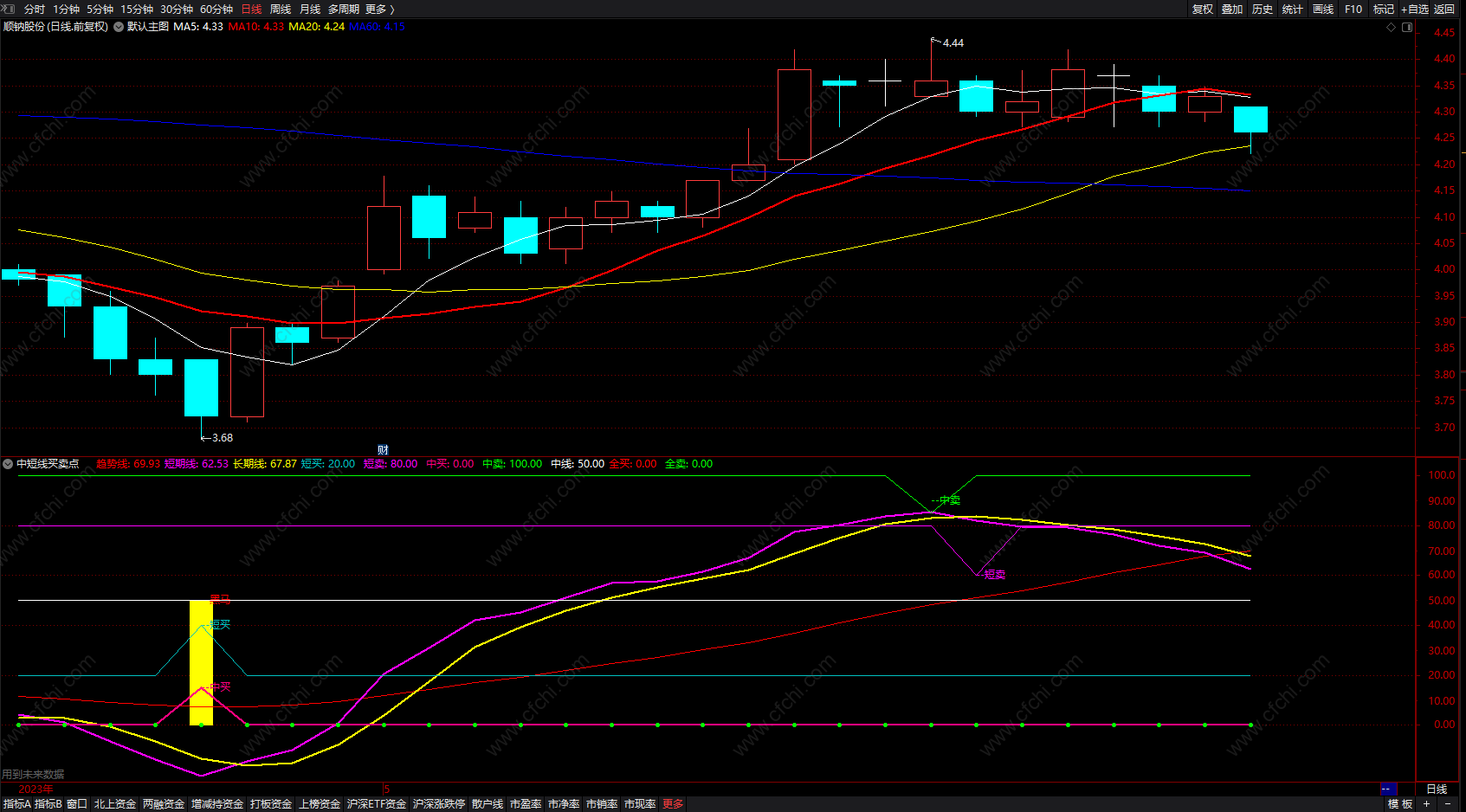Image resolution: width=1466 pixels, height=812 pixels.
Task: Switch to 周线 weekly chart
Action: [x=281, y=10]
